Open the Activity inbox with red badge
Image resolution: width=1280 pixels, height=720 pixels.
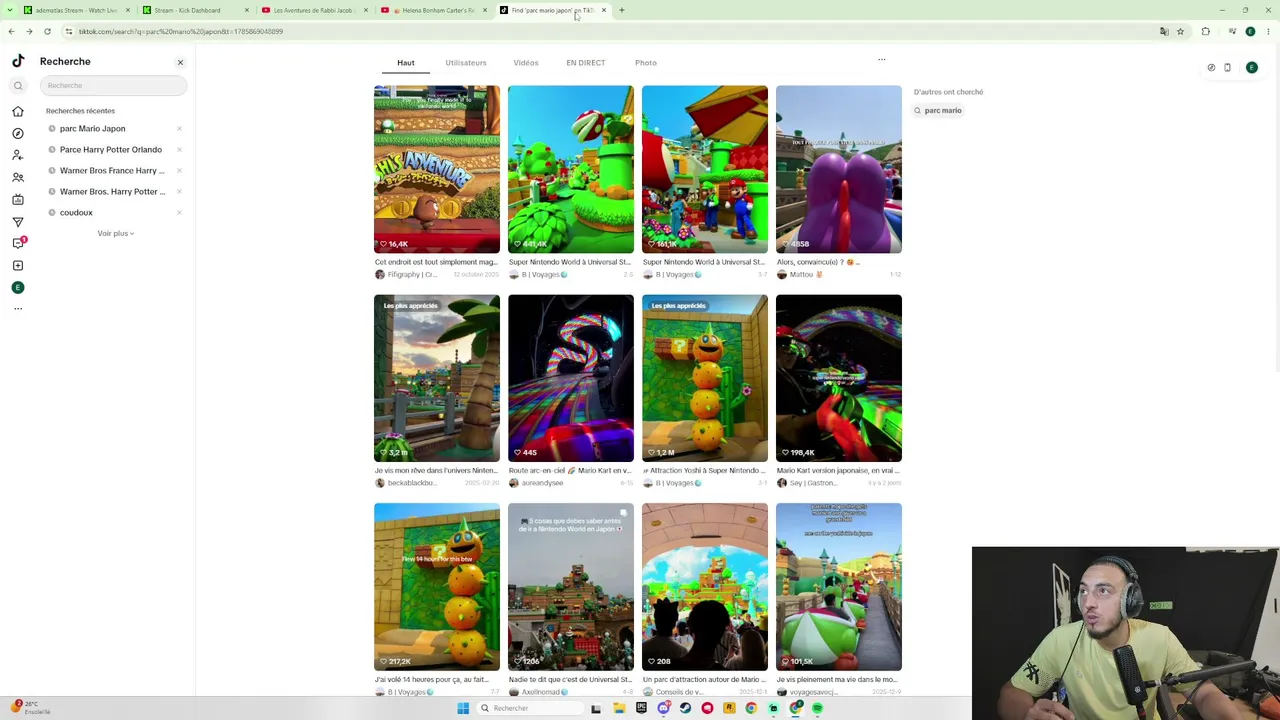click(x=18, y=243)
